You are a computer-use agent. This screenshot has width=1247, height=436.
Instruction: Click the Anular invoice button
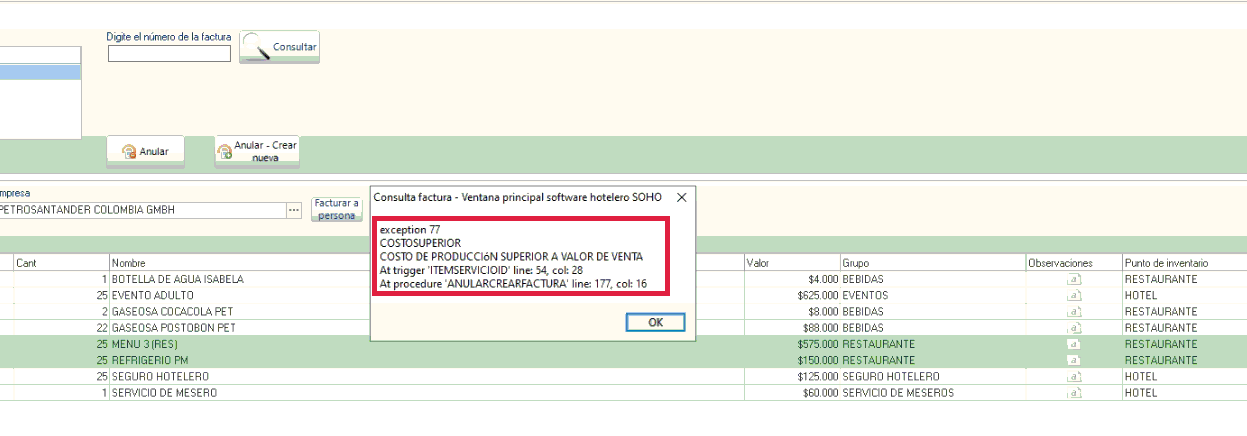(145, 152)
